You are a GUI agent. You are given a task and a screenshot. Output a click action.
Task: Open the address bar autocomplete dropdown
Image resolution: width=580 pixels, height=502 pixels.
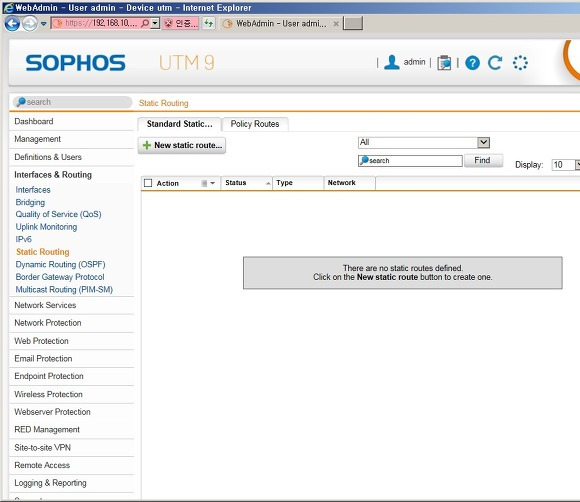tap(155, 23)
